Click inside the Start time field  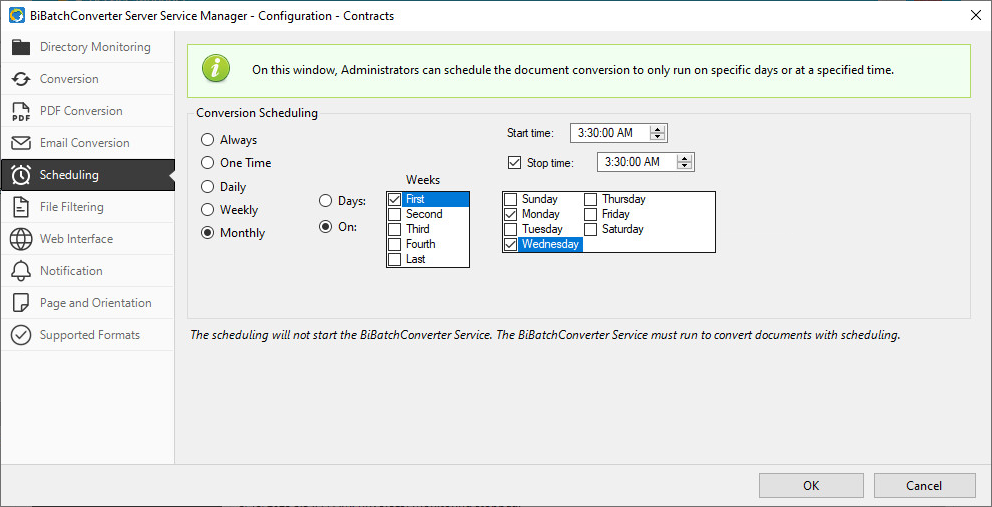608,133
